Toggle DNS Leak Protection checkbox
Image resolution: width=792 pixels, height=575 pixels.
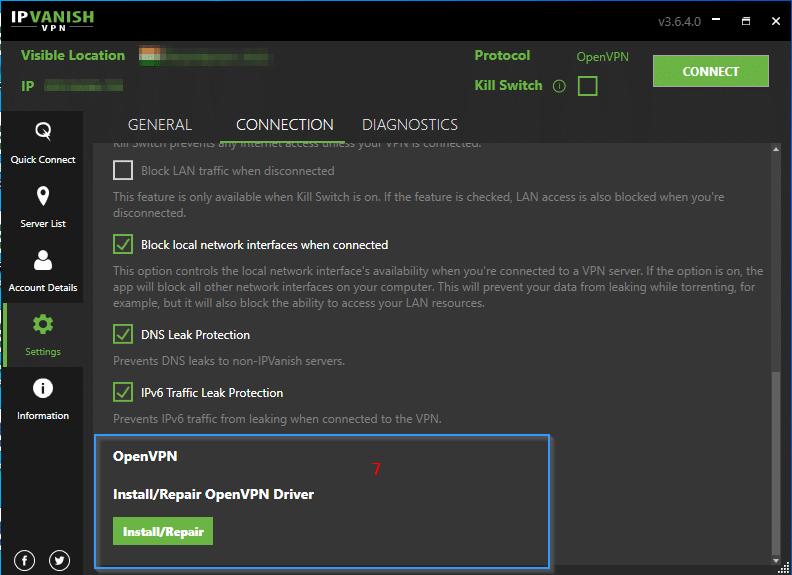pyautogui.click(x=123, y=334)
